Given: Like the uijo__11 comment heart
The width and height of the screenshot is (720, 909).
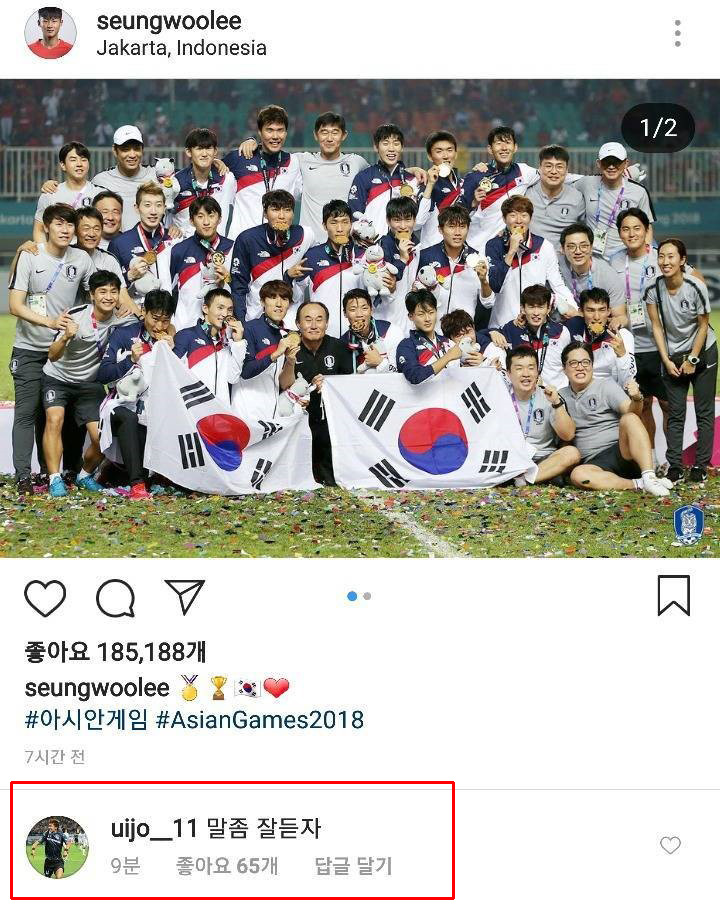Looking at the screenshot, I should pyautogui.click(x=670, y=845).
